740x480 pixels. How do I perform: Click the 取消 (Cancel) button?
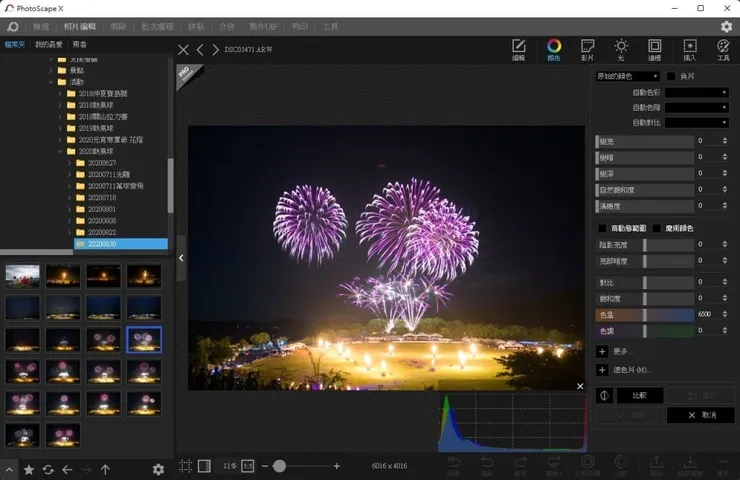click(700, 414)
